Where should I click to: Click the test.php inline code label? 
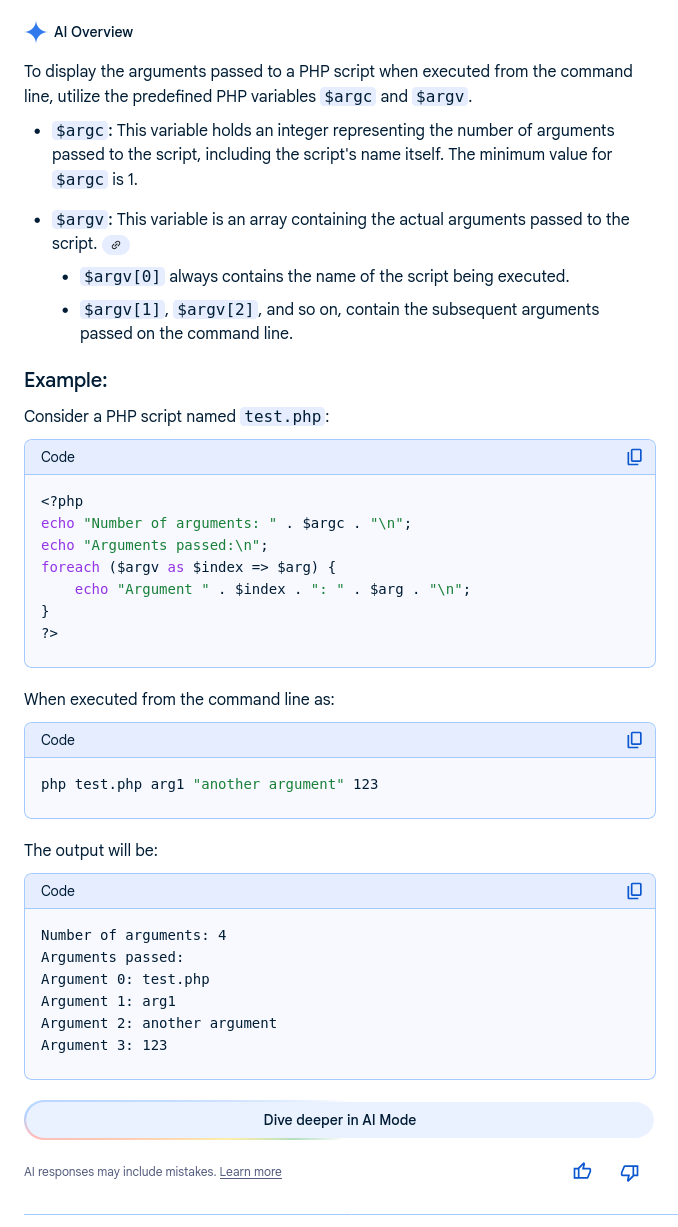284,416
